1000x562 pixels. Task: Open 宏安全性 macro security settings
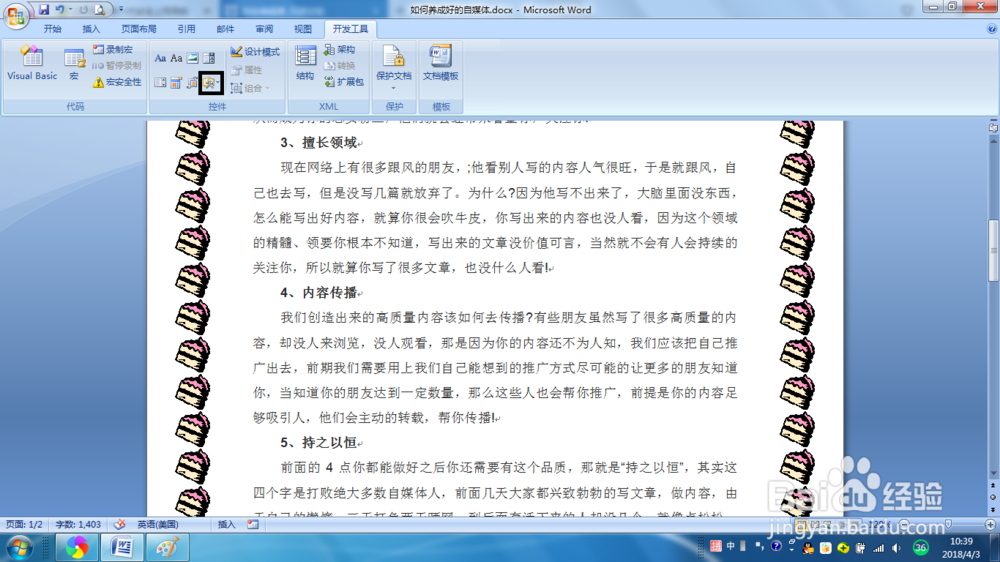(117, 82)
